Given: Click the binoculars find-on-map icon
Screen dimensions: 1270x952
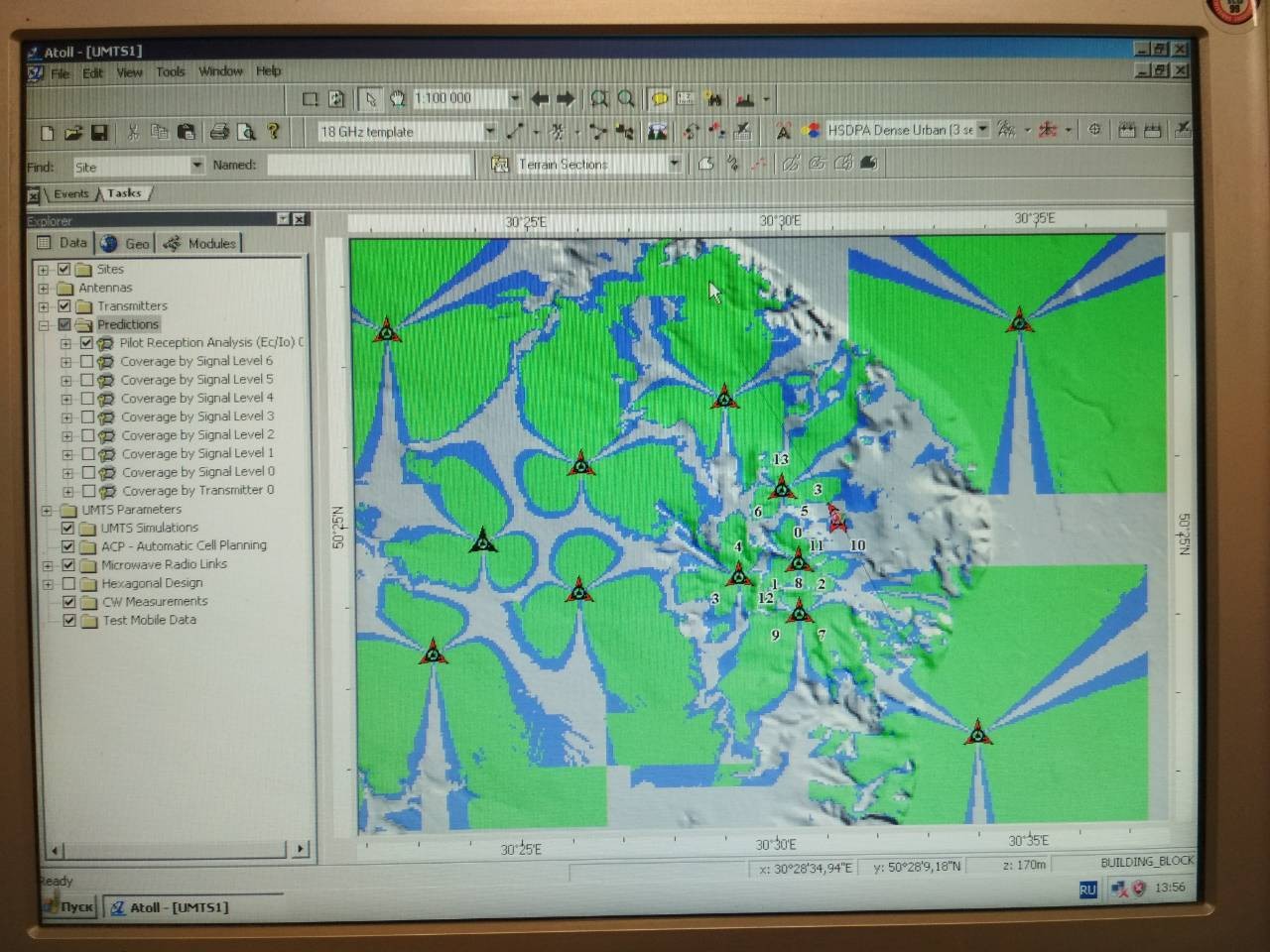Looking at the screenshot, I should (x=713, y=98).
